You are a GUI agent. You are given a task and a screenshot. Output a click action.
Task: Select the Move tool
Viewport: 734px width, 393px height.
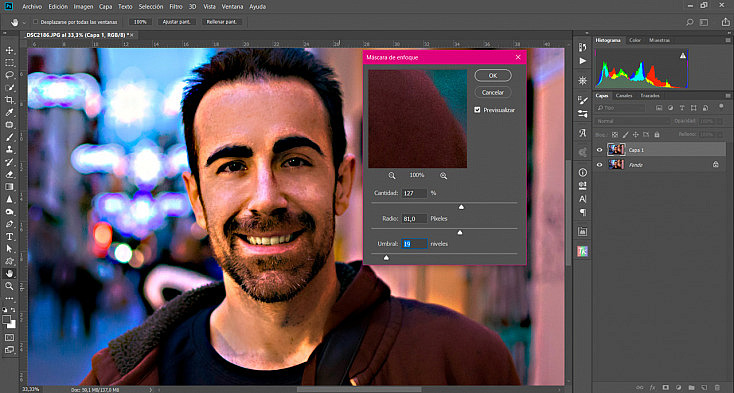(9, 50)
